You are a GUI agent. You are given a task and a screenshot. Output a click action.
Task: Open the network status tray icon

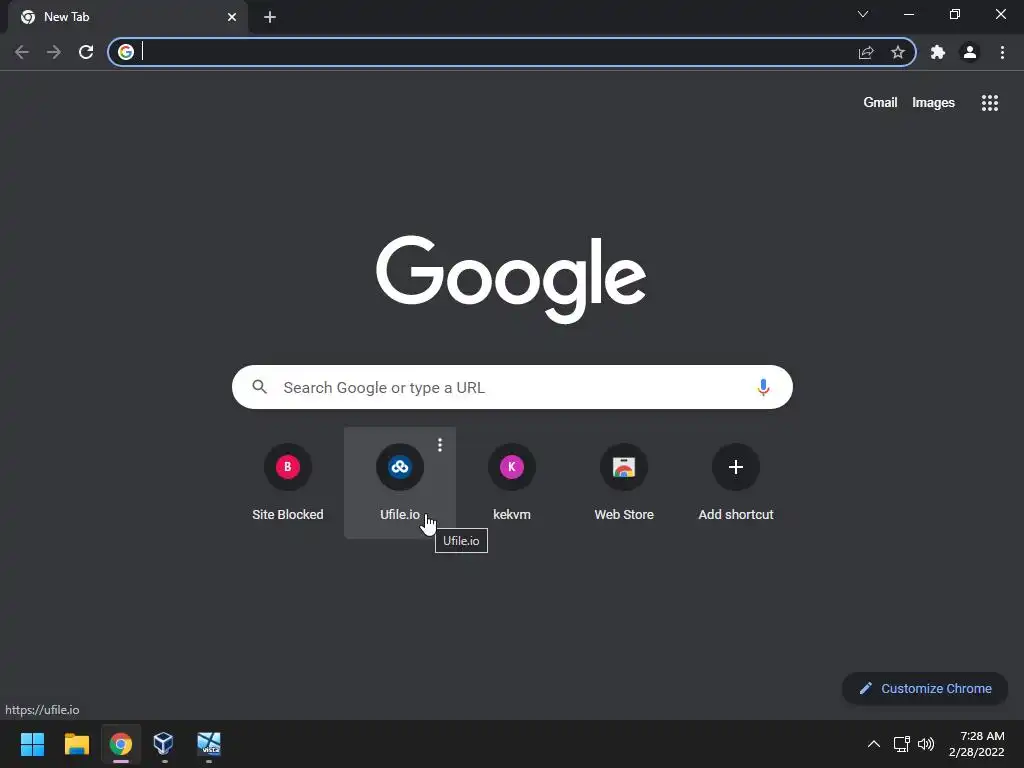(x=902, y=744)
